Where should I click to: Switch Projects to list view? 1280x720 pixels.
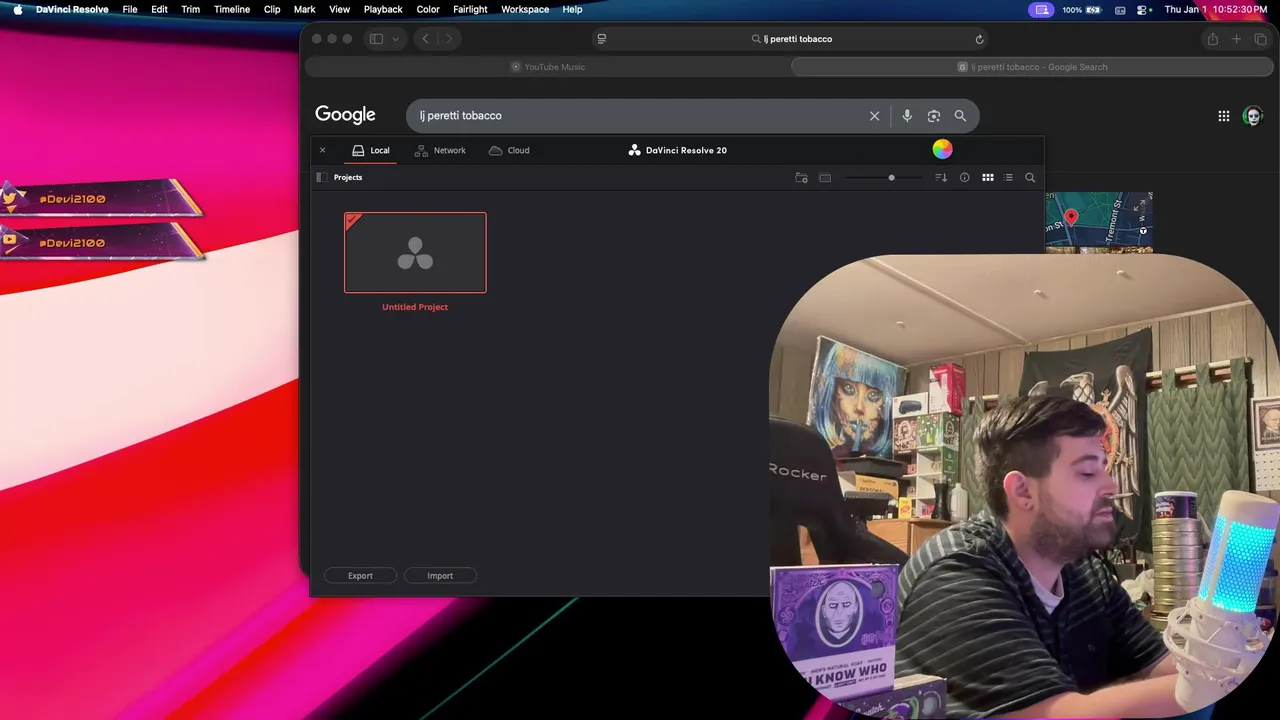(x=1008, y=177)
